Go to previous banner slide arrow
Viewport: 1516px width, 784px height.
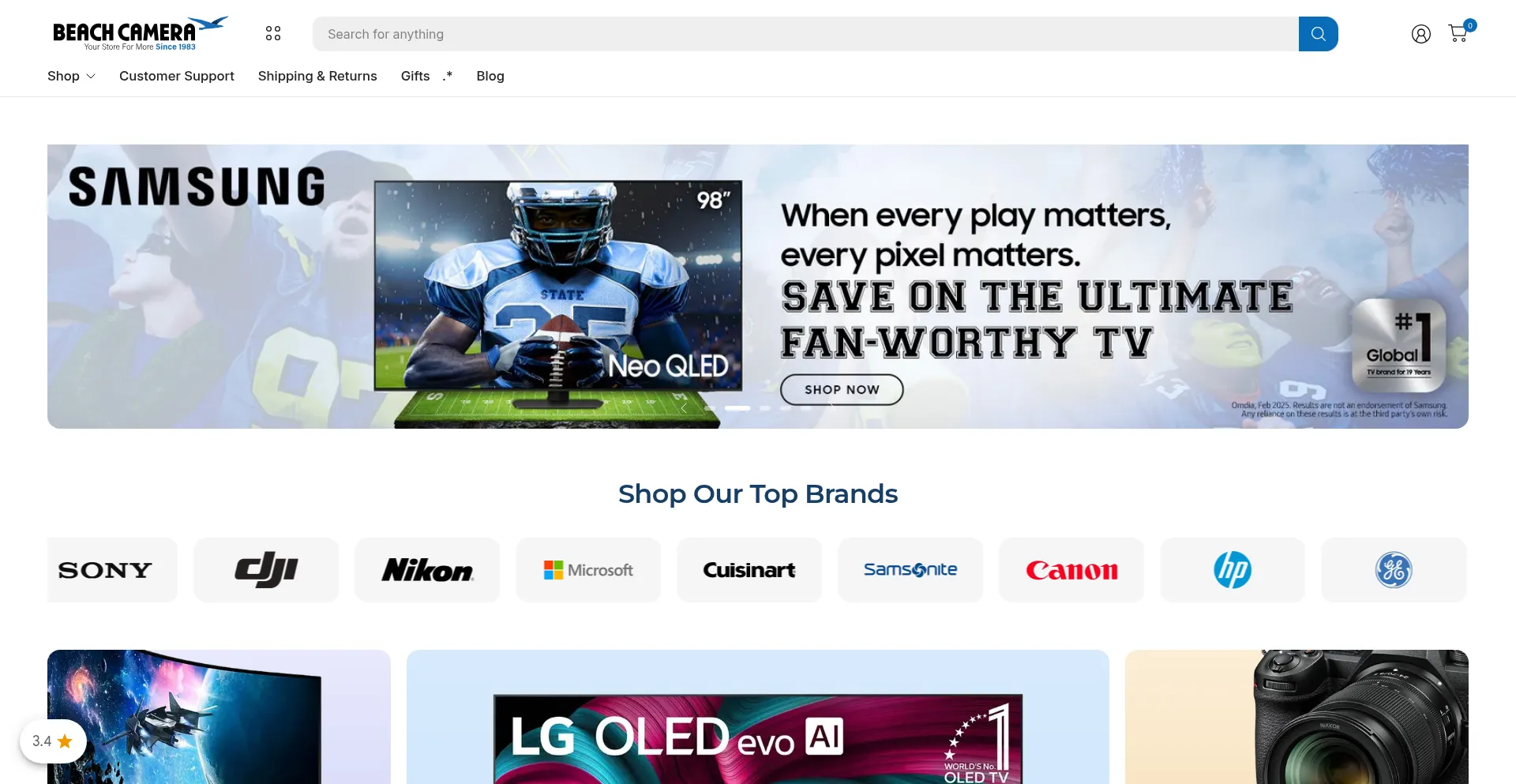coord(684,408)
